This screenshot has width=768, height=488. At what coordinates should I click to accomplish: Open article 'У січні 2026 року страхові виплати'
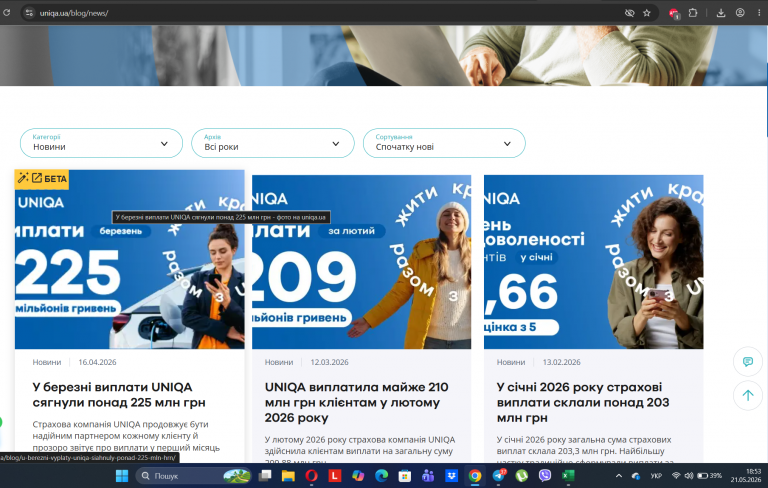(583, 402)
